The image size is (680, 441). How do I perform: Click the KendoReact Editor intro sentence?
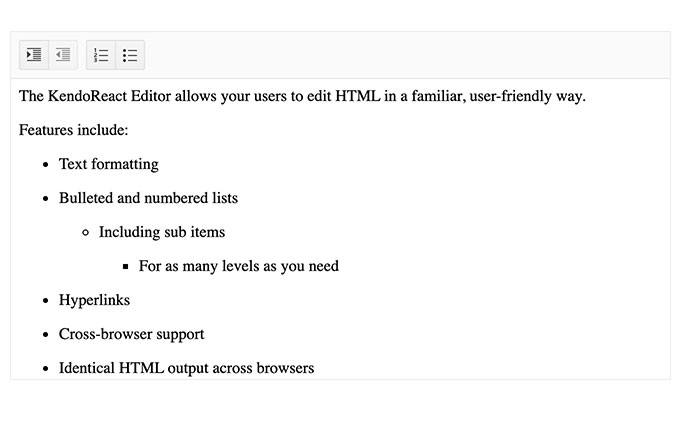(302, 96)
